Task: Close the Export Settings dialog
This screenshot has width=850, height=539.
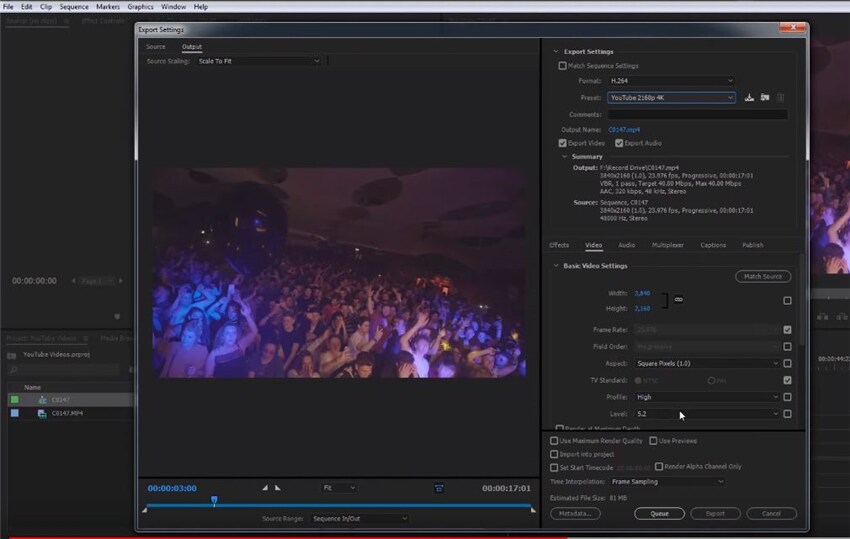Action: tap(793, 27)
